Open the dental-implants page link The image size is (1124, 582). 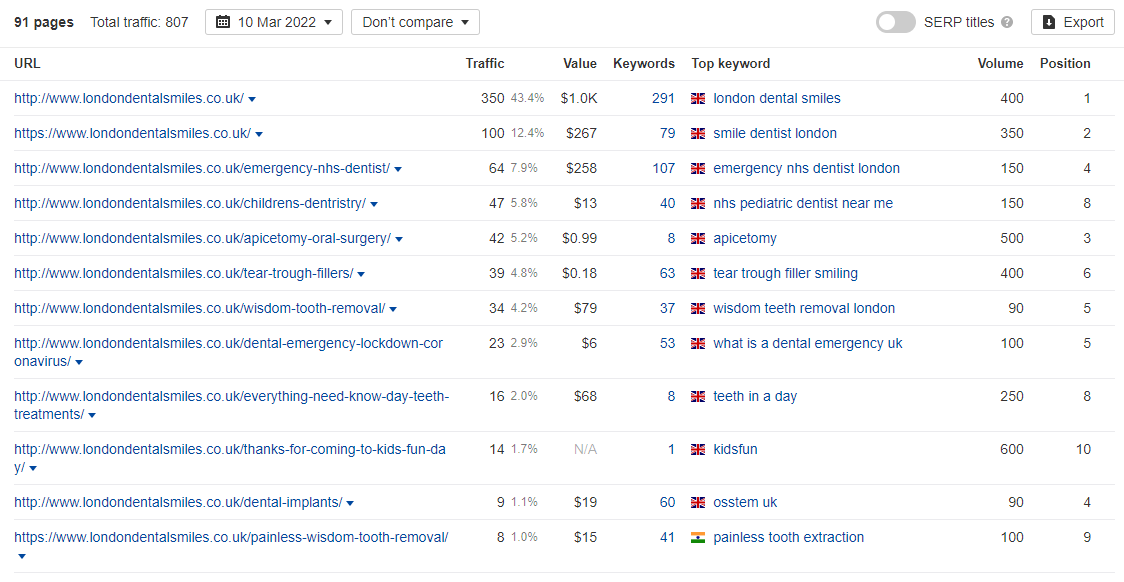[x=178, y=502]
